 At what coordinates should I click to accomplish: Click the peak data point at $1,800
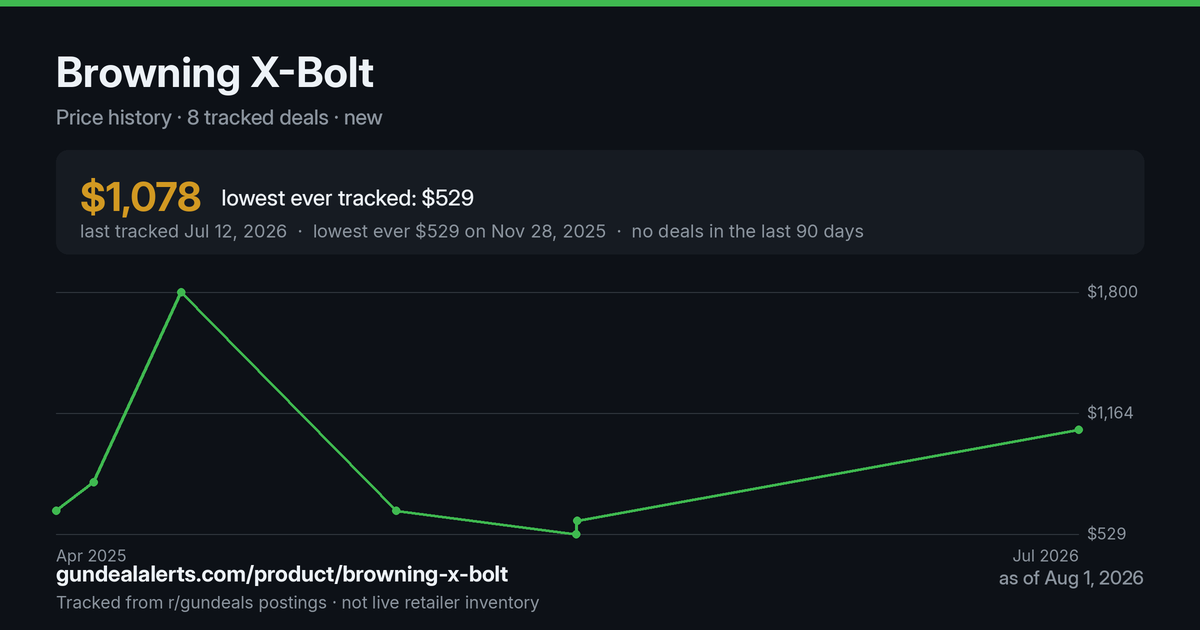point(181,292)
